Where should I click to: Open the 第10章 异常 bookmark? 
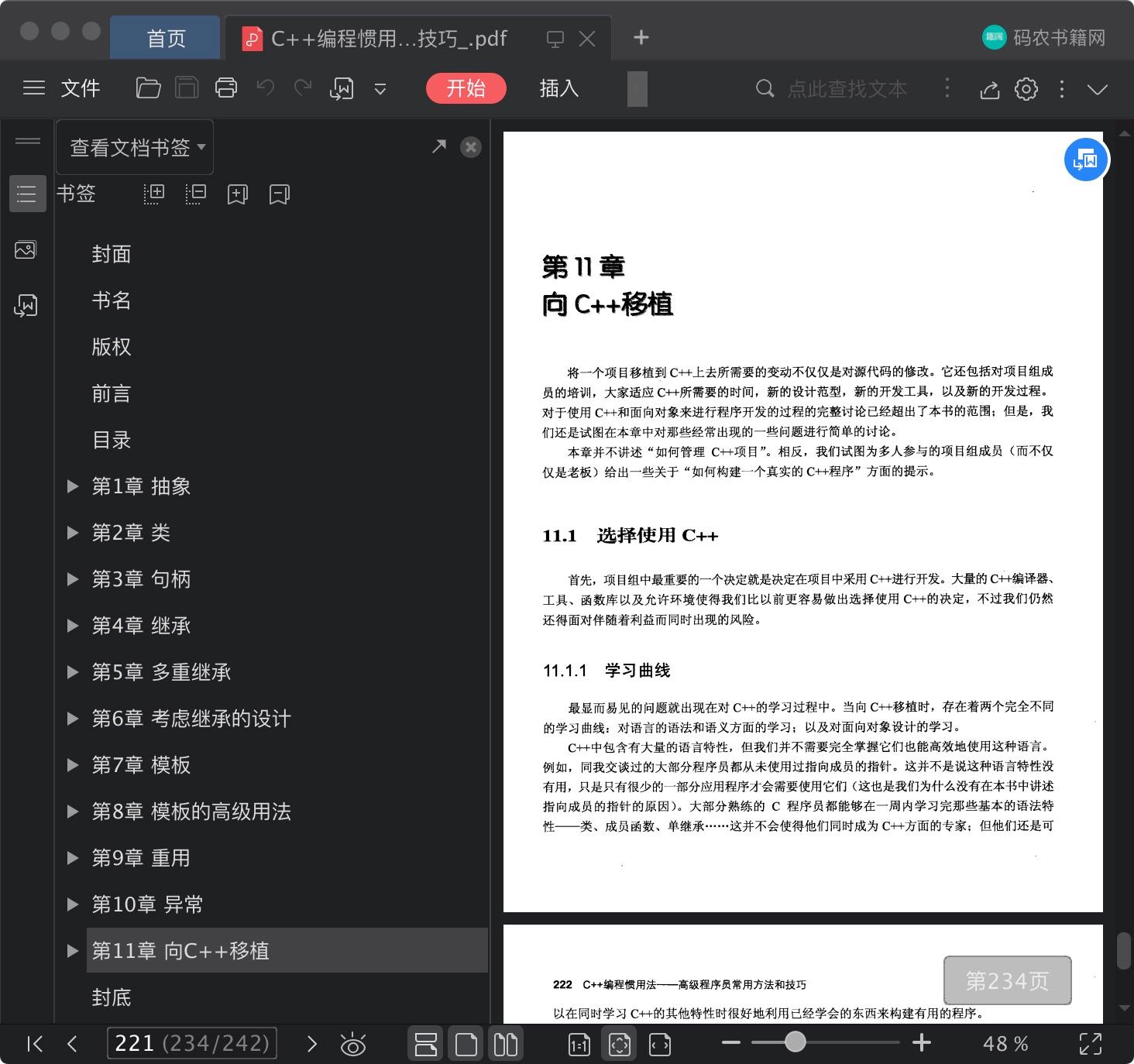[x=147, y=904]
